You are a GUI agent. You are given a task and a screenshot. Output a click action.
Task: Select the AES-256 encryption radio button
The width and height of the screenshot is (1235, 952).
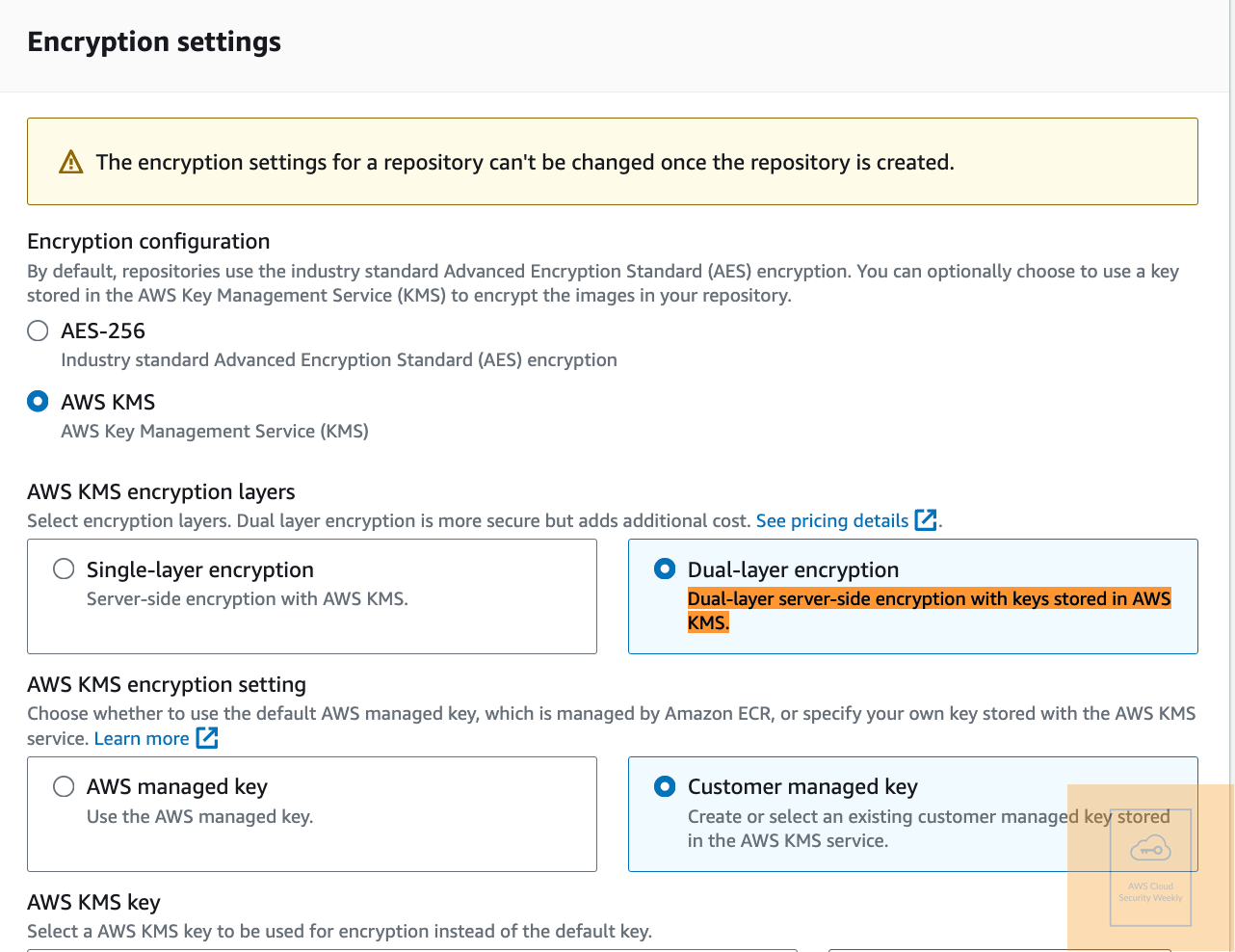click(x=38, y=331)
